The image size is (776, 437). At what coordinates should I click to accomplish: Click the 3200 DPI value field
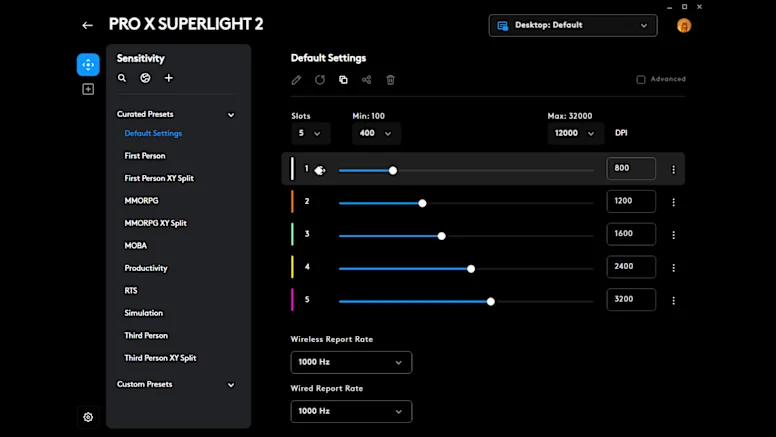631,299
